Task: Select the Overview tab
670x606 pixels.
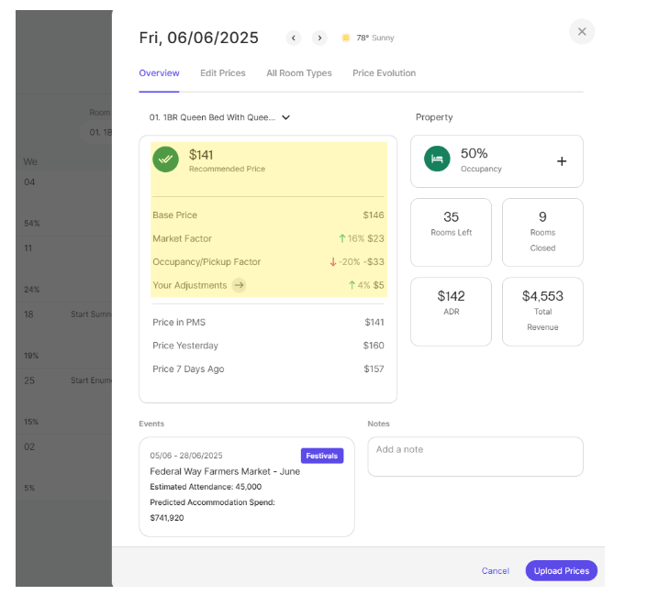Action: (159, 73)
